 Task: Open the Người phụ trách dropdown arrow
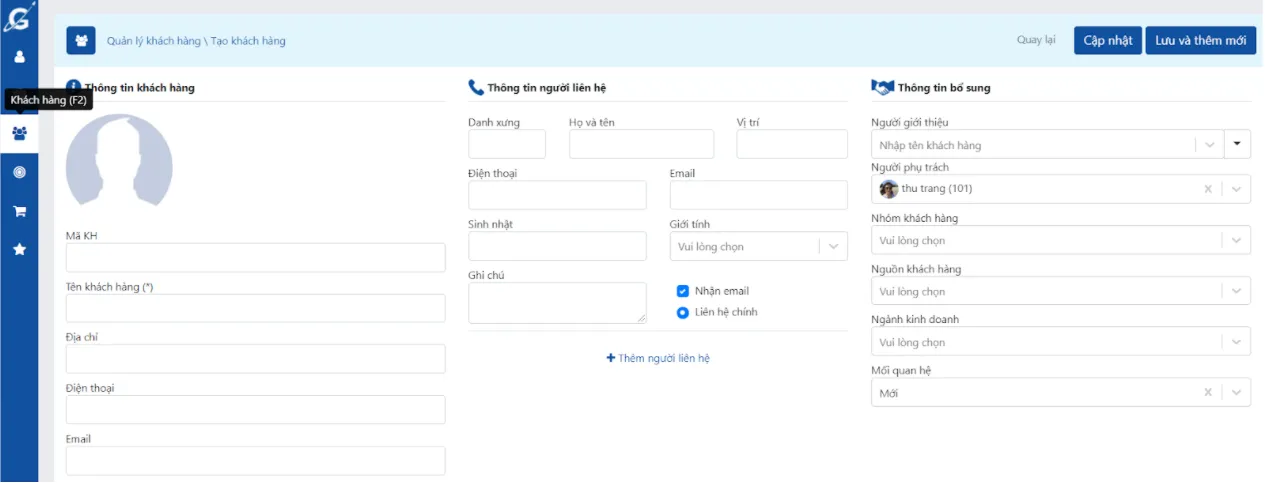(1237, 189)
